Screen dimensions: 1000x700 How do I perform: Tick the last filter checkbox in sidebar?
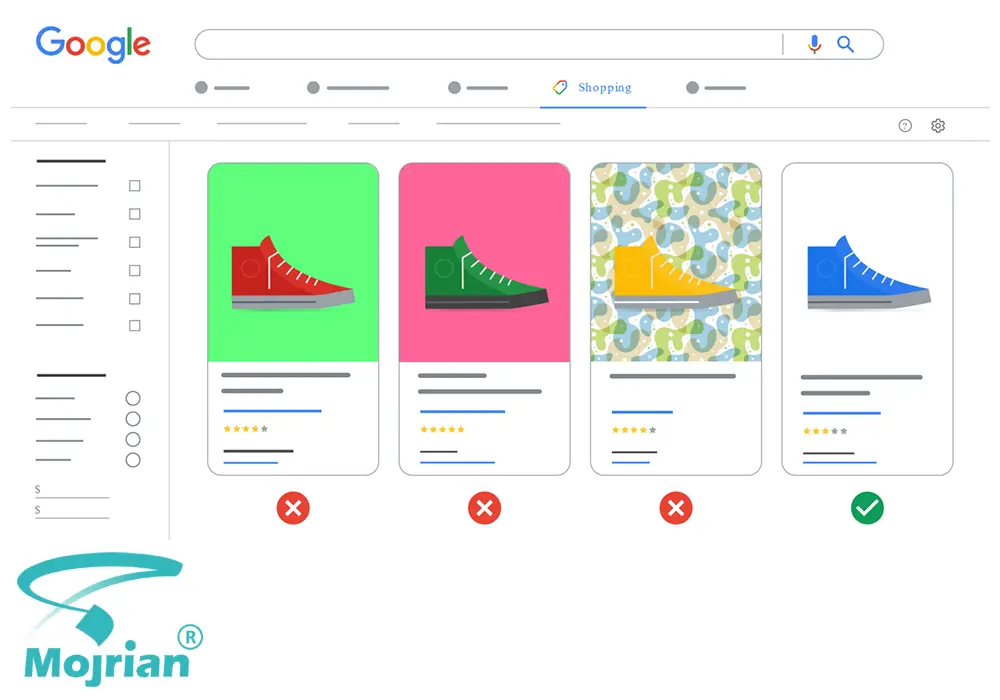(x=135, y=326)
